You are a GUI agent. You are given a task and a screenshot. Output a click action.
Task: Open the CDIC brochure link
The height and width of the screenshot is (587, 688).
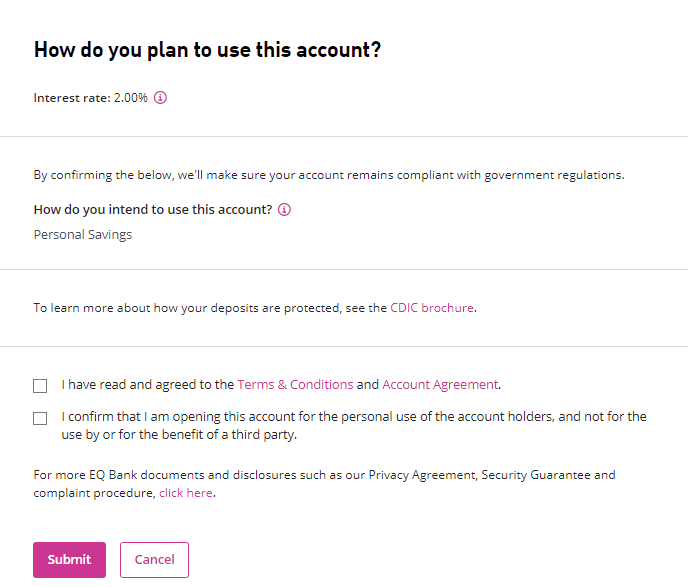(432, 308)
